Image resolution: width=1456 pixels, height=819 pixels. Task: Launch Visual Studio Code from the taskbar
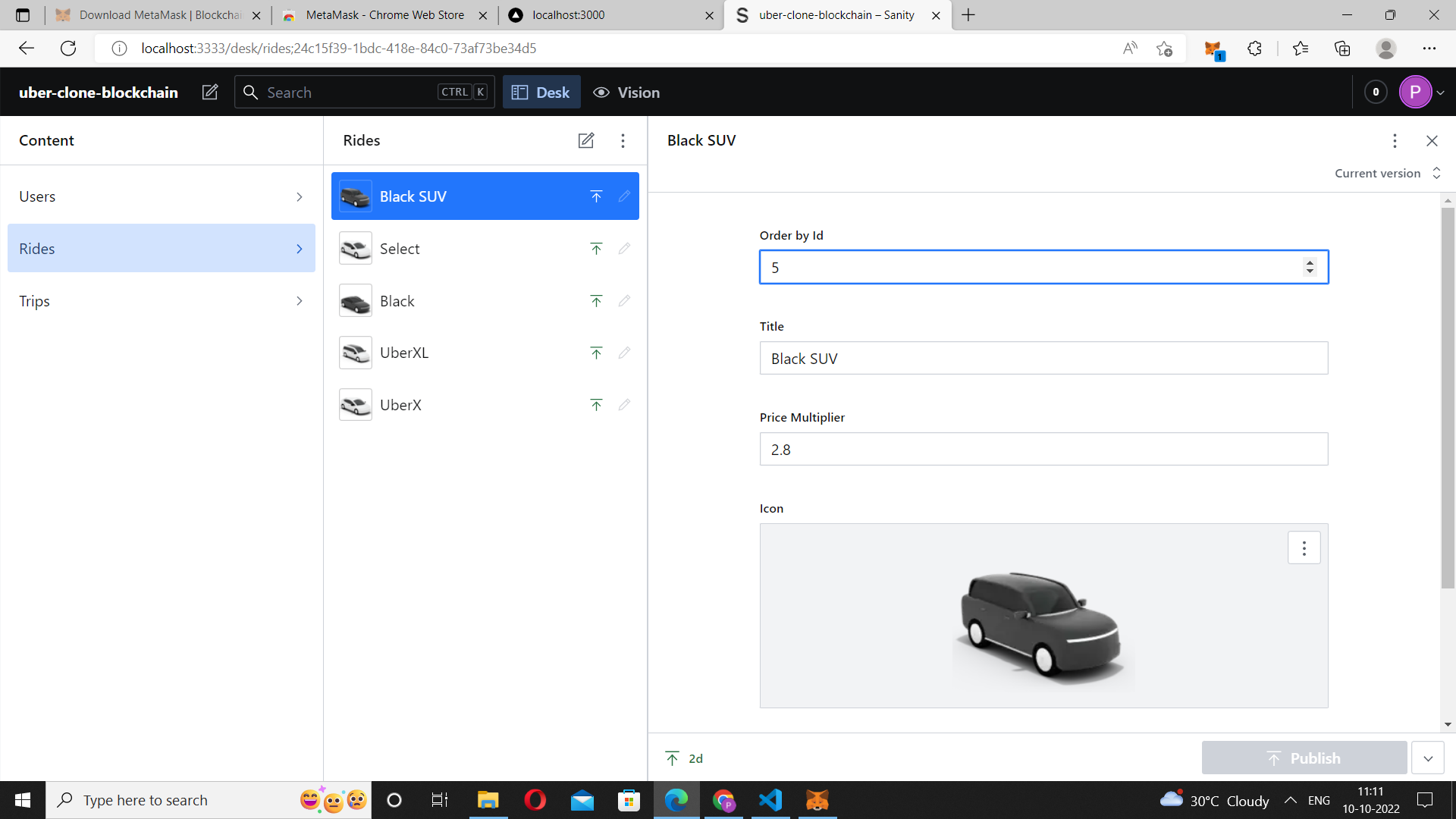click(x=770, y=800)
